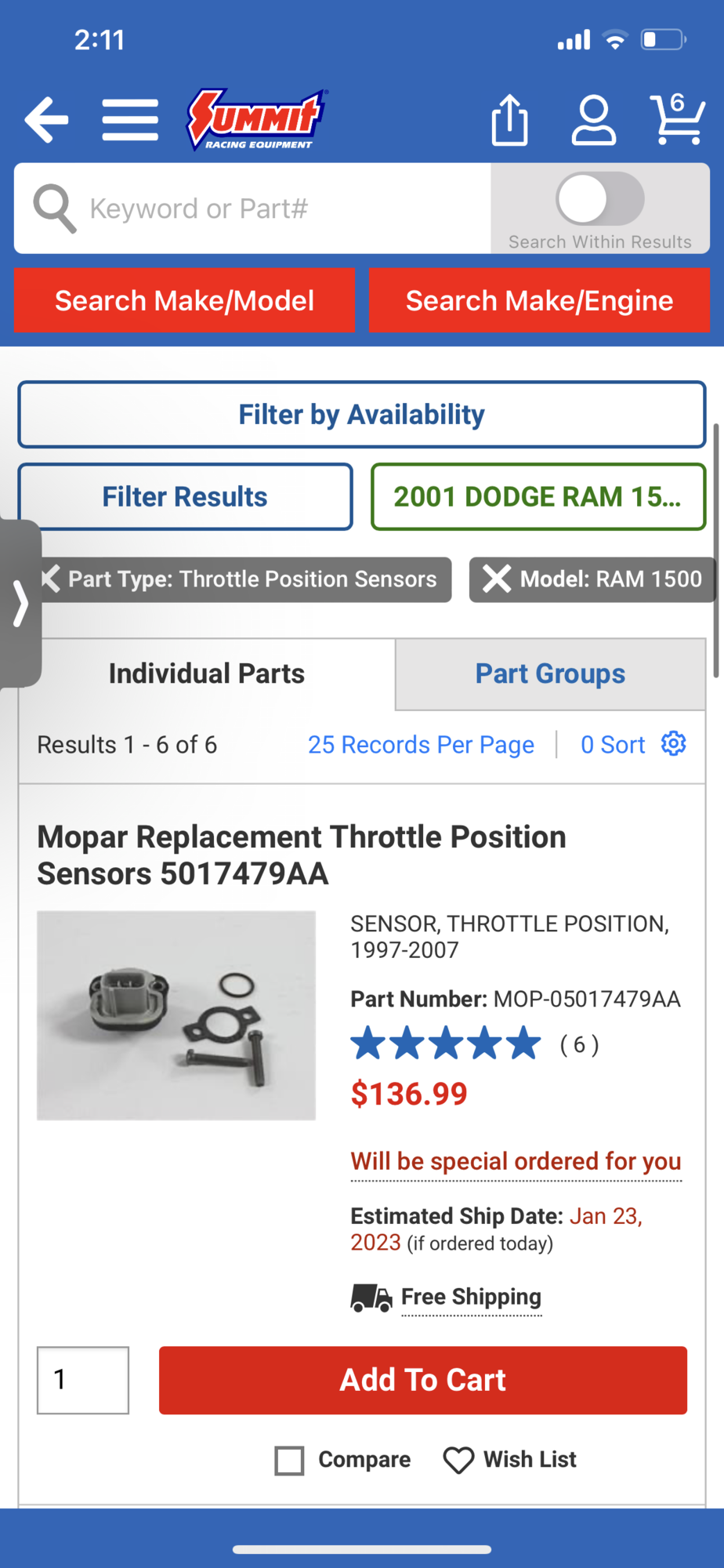
Task: Open sort settings gear icon
Action: click(674, 743)
